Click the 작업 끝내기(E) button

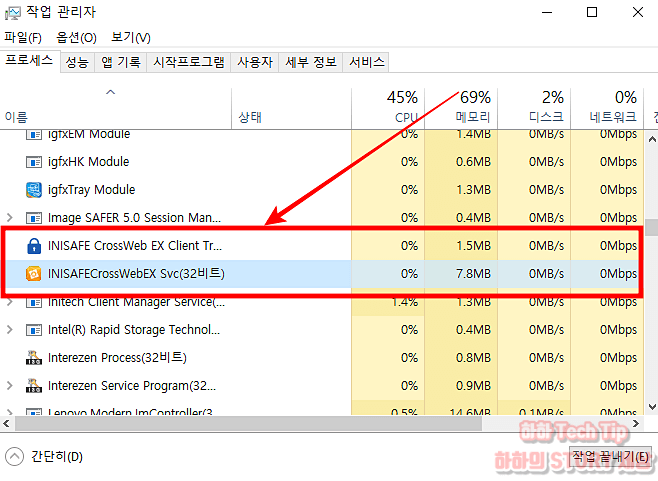[x=611, y=456]
